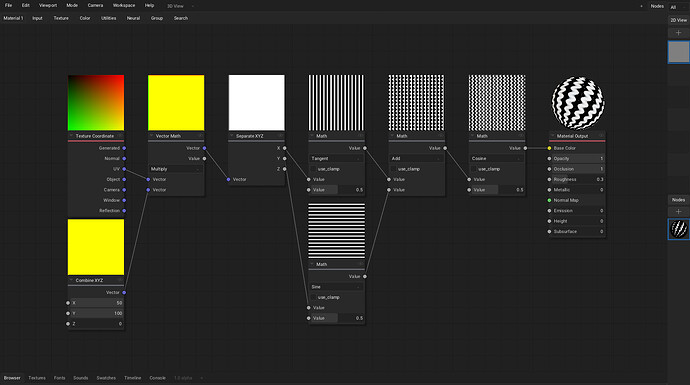The image size is (690, 385).
Task: Open the File menu
Action: click(x=8, y=5)
